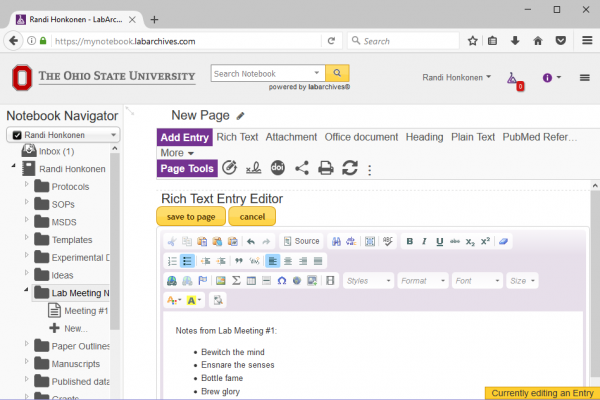
Task: Click the share page icon
Action: coord(302,168)
